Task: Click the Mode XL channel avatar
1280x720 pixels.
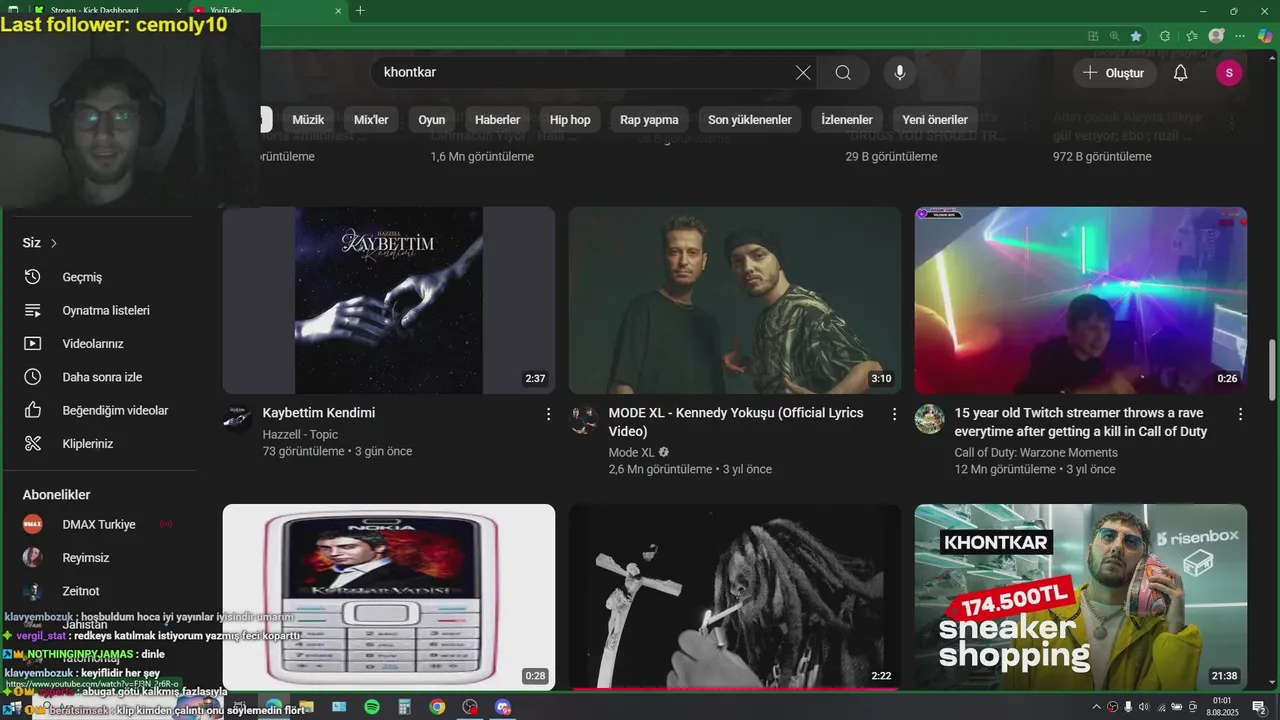Action: [x=584, y=419]
